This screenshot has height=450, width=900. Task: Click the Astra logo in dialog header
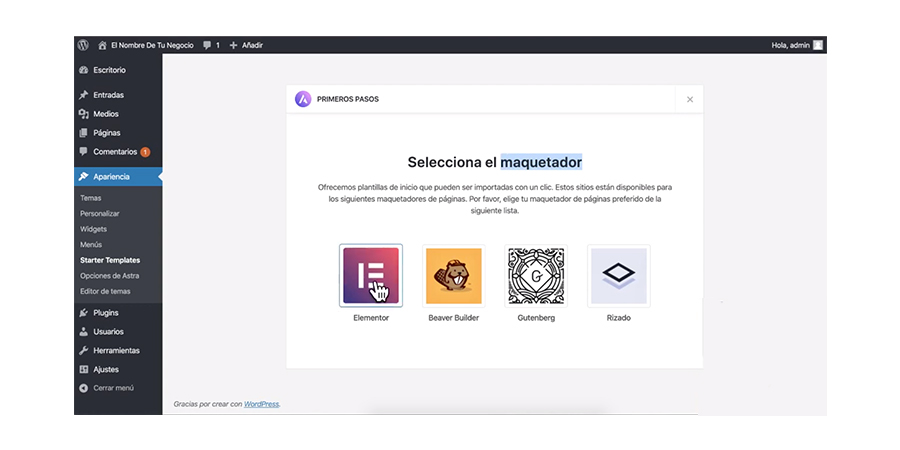click(303, 99)
